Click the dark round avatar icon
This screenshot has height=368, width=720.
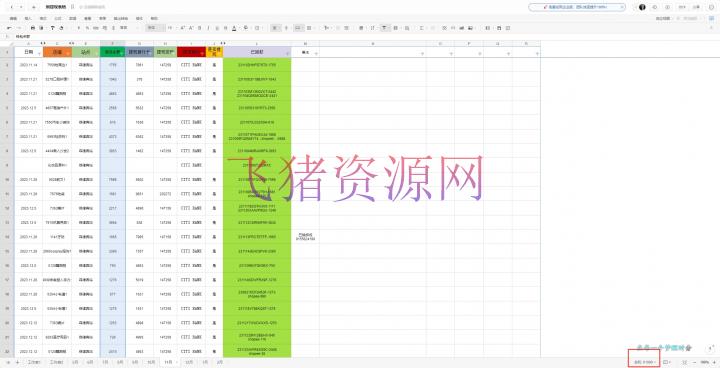click(x=642, y=7)
